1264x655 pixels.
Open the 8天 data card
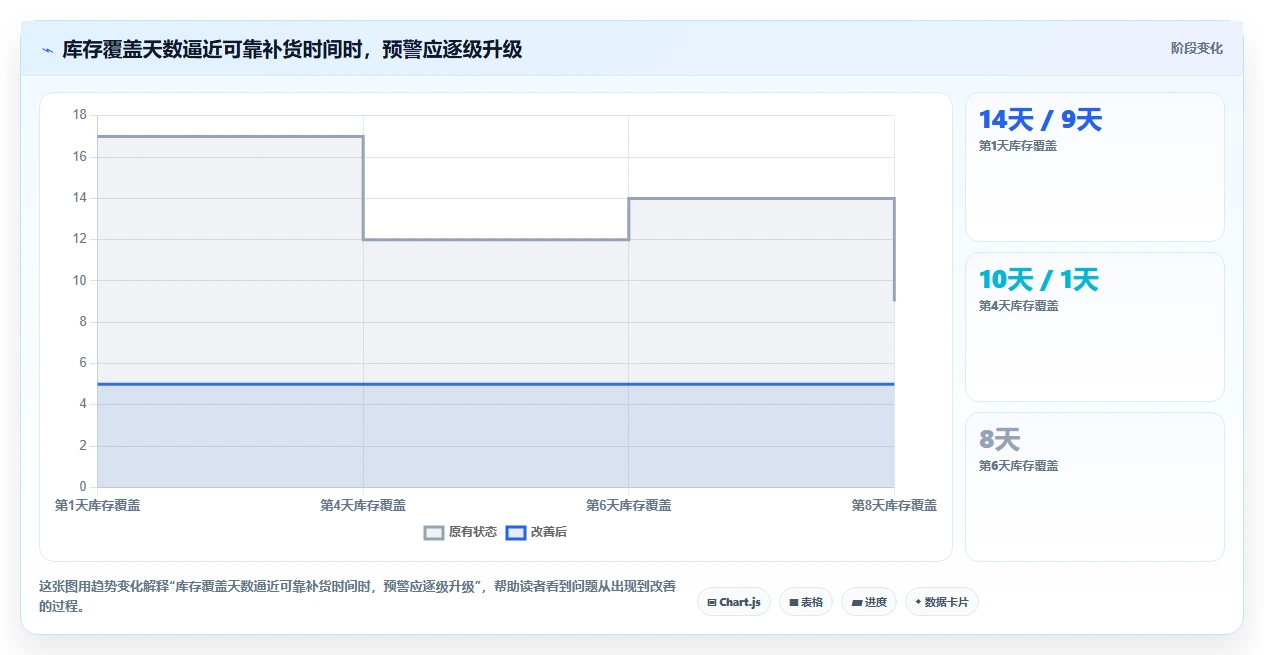(x=1094, y=487)
